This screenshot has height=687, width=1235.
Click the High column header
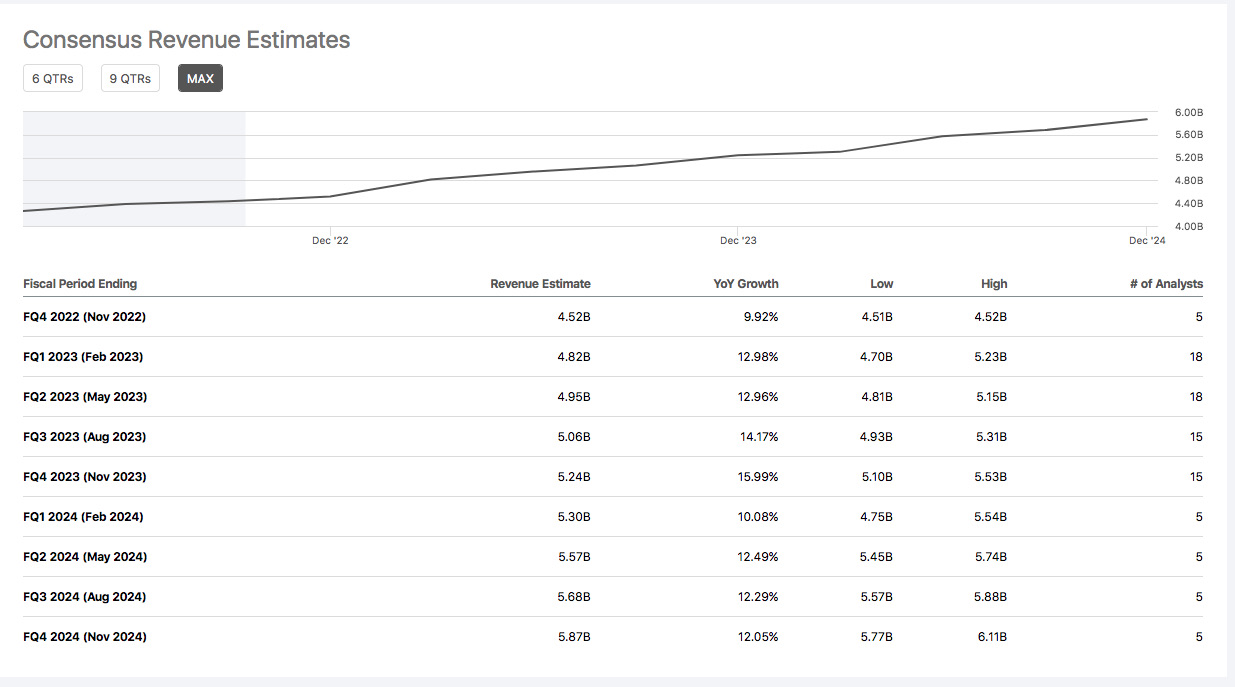coord(994,284)
